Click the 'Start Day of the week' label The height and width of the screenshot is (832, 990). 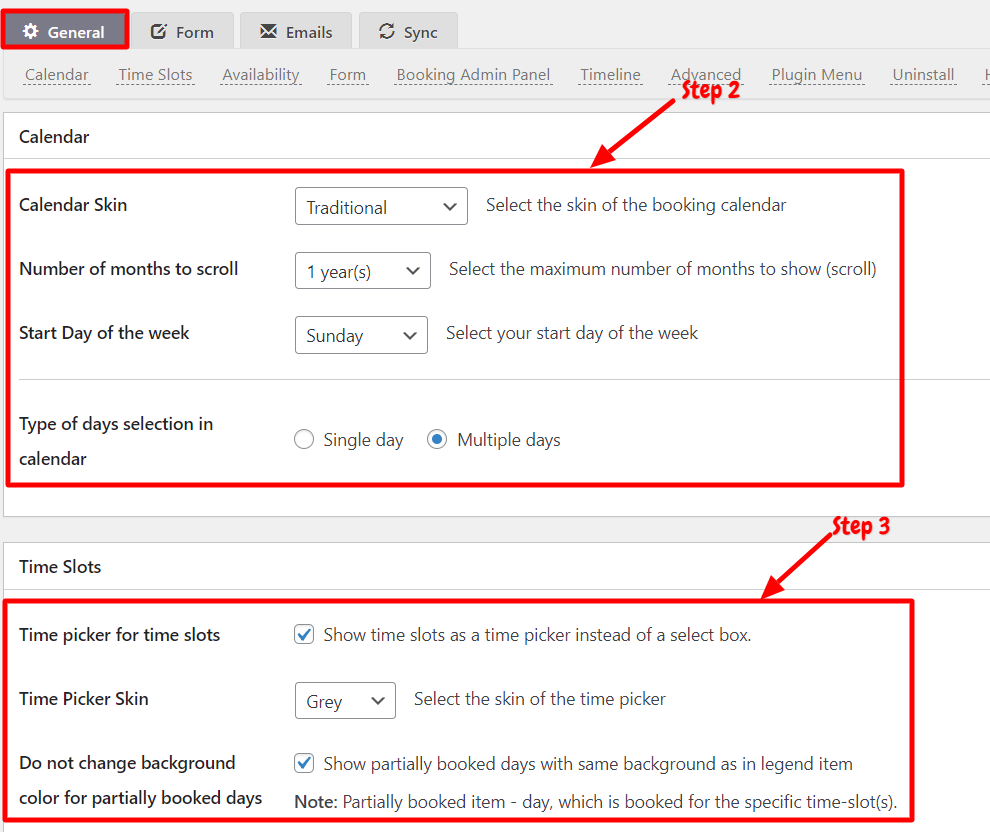pyautogui.click(x=104, y=333)
